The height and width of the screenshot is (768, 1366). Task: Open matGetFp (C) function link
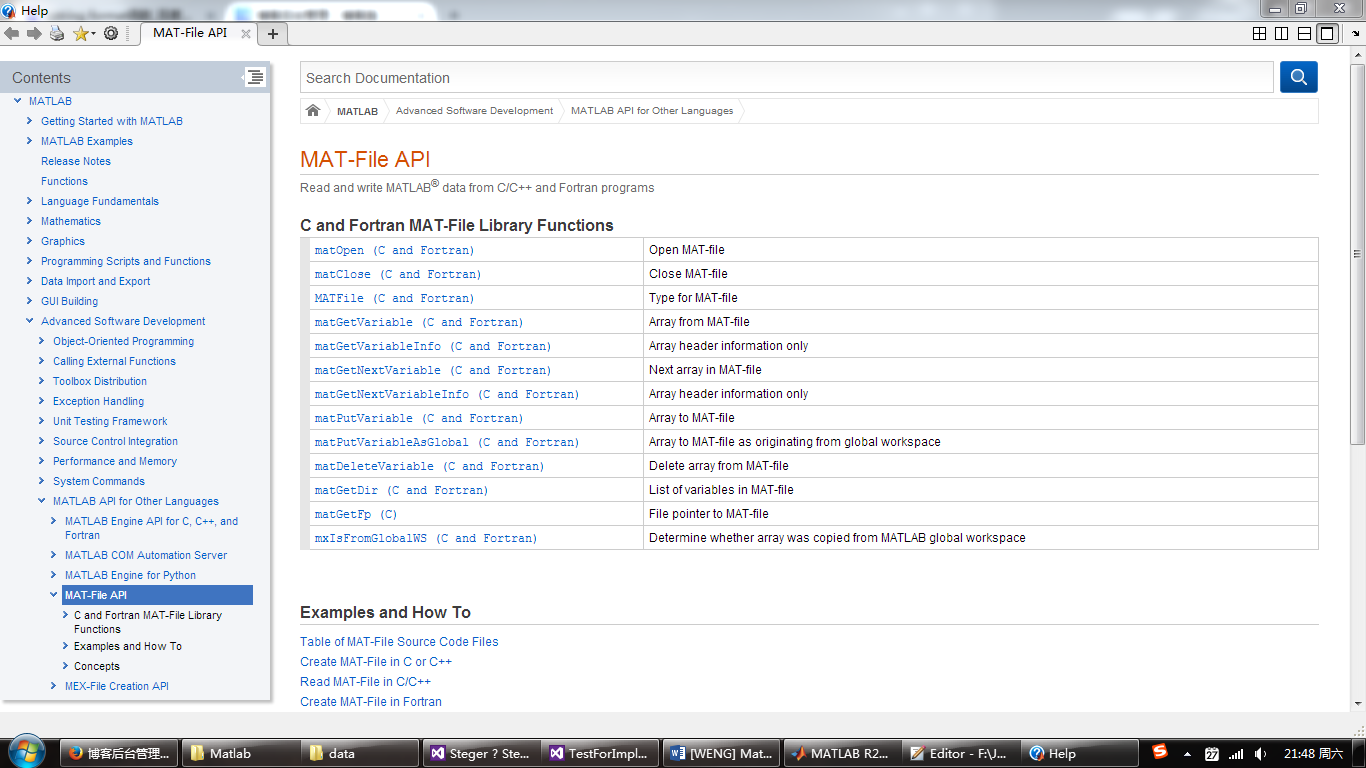tap(356, 514)
